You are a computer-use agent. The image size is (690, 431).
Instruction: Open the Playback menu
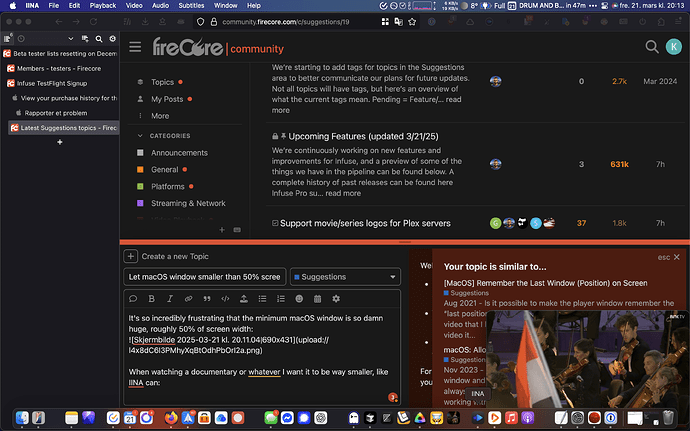(x=103, y=6)
